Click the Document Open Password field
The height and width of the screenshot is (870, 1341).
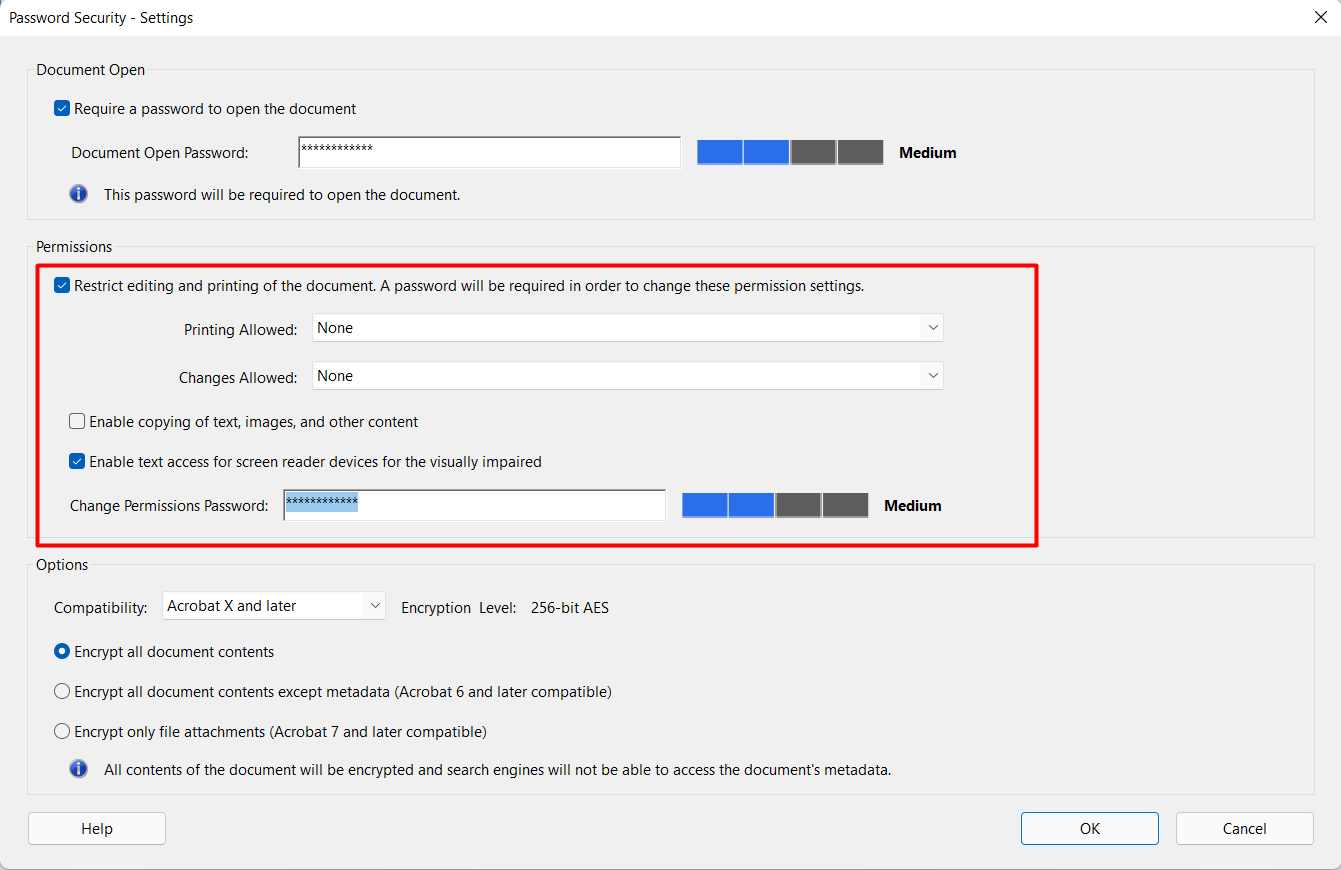coord(489,151)
